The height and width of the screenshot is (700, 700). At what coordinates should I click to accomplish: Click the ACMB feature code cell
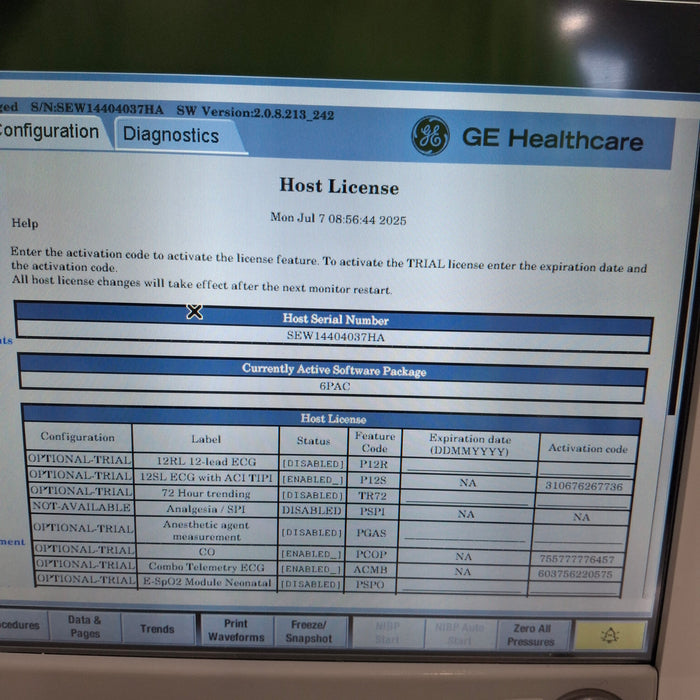click(371, 570)
